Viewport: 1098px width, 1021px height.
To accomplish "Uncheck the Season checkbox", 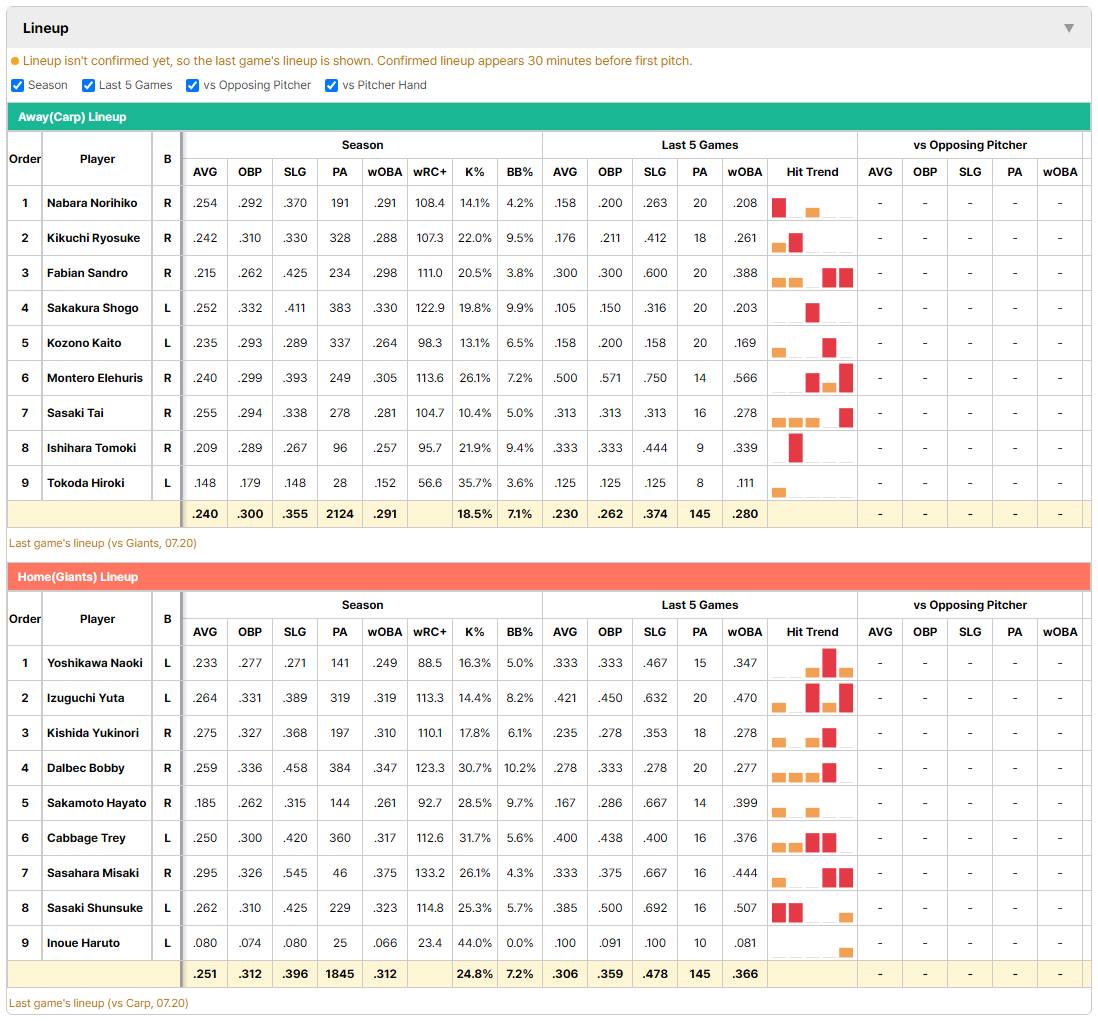I will point(18,85).
